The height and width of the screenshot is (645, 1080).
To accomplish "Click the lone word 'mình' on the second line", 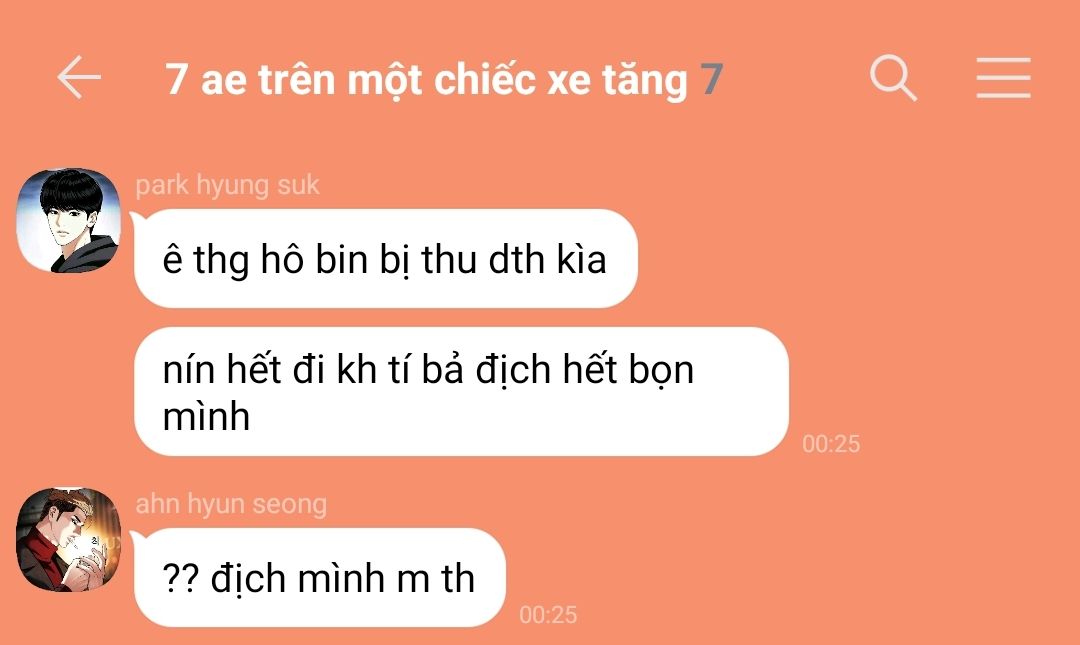I will pyautogui.click(x=206, y=417).
